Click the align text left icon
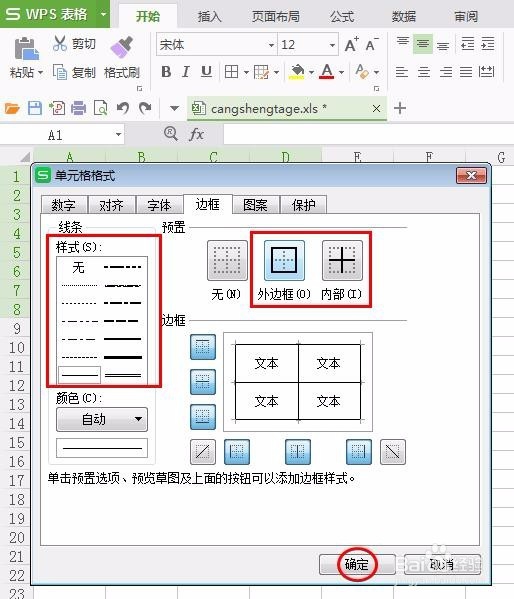The height and width of the screenshot is (599, 514). point(402,72)
